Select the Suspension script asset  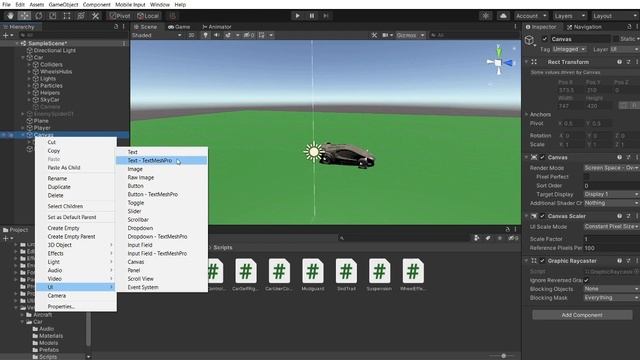(x=379, y=274)
